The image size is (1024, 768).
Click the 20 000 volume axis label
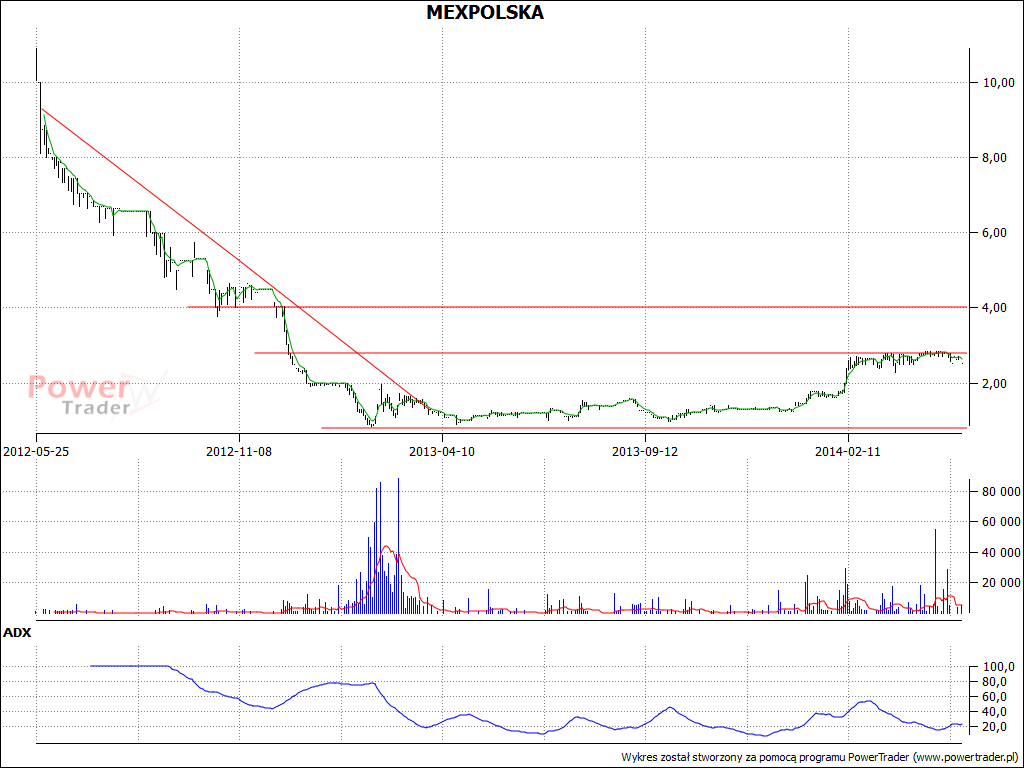tap(1001, 583)
